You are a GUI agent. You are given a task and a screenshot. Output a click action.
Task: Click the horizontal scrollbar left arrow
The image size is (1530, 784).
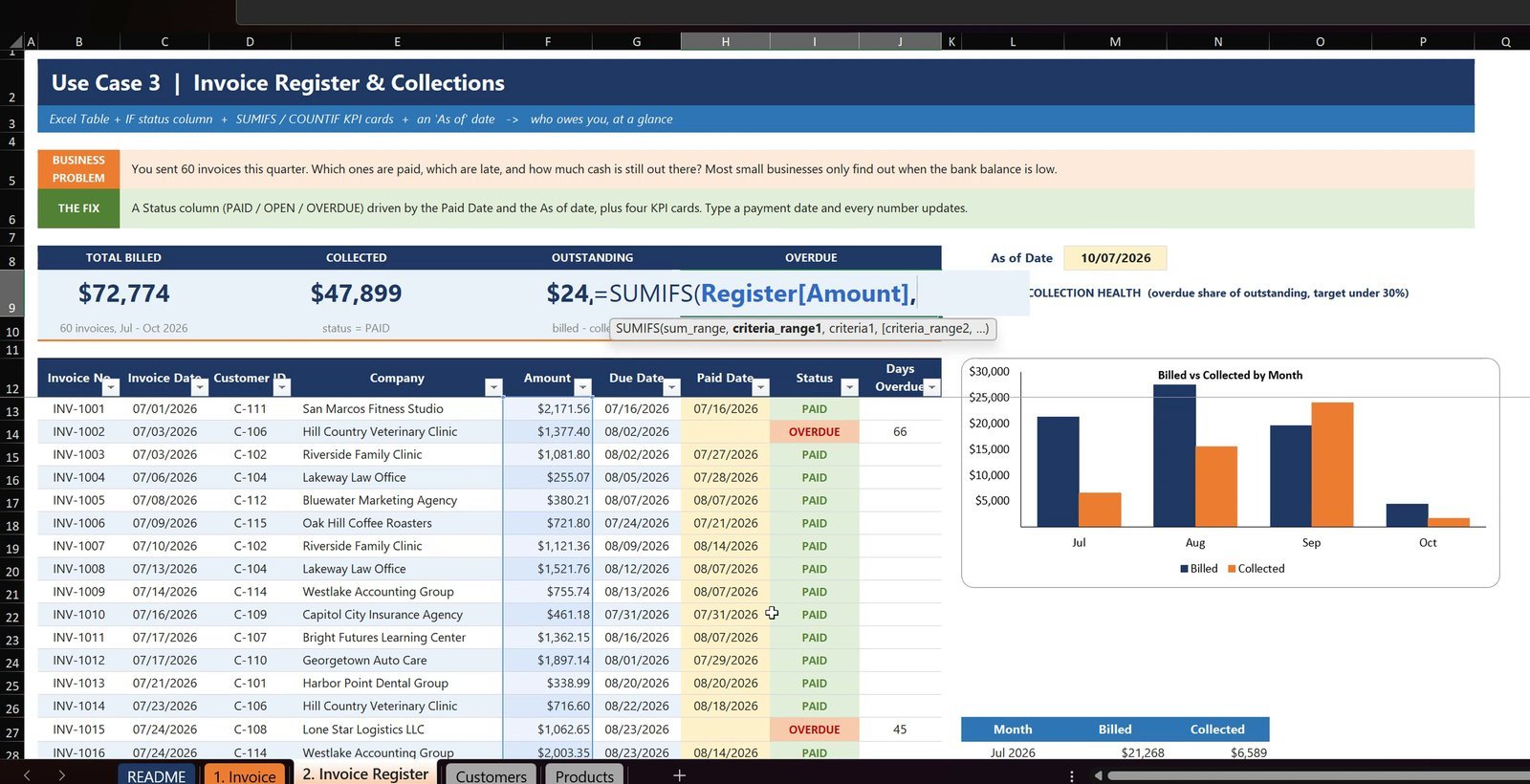pyautogui.click(x=1098, y=775)
